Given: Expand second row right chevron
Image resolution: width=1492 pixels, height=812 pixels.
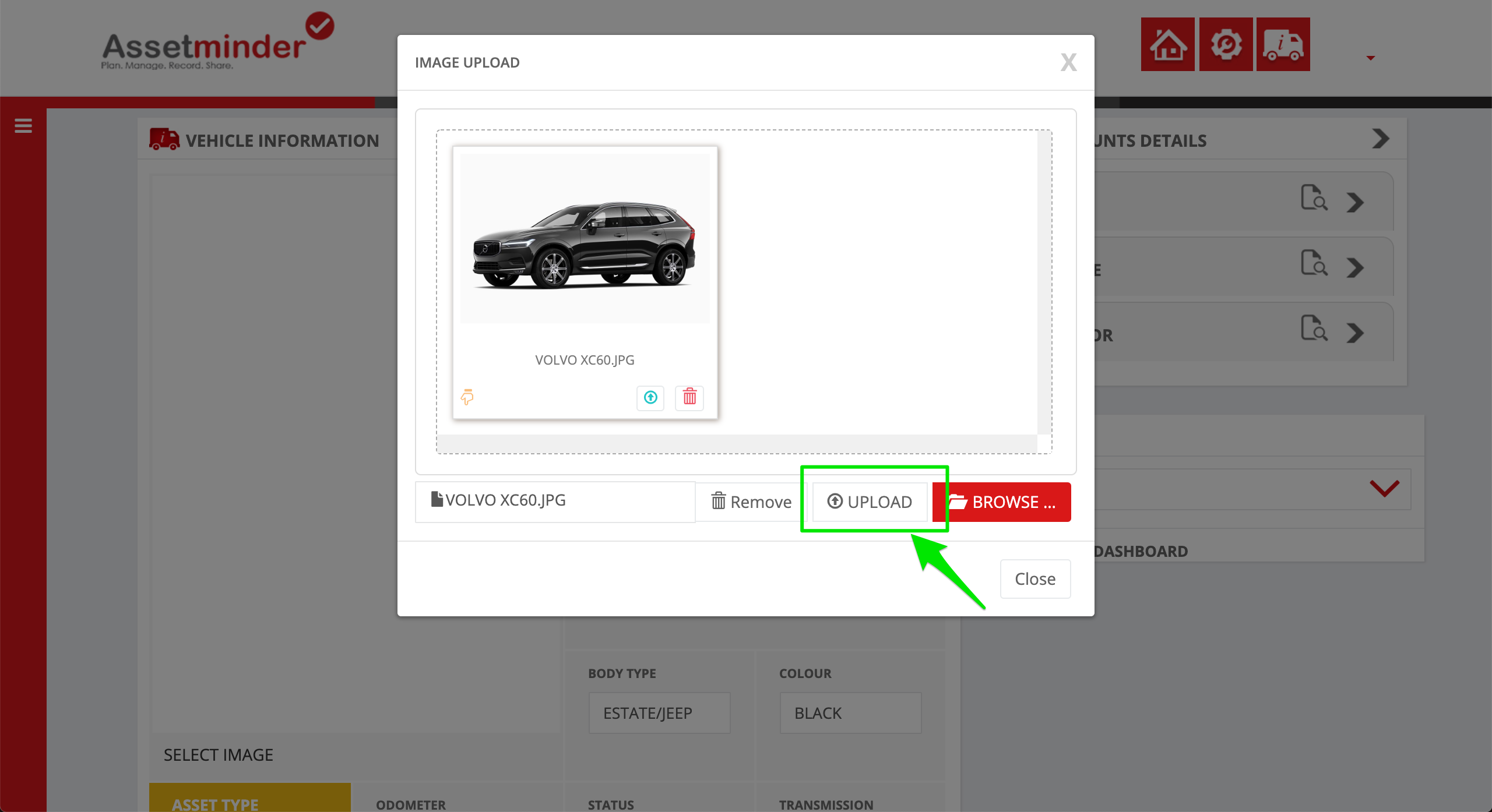Looking at the screenshot, I should coord(1355,267).
